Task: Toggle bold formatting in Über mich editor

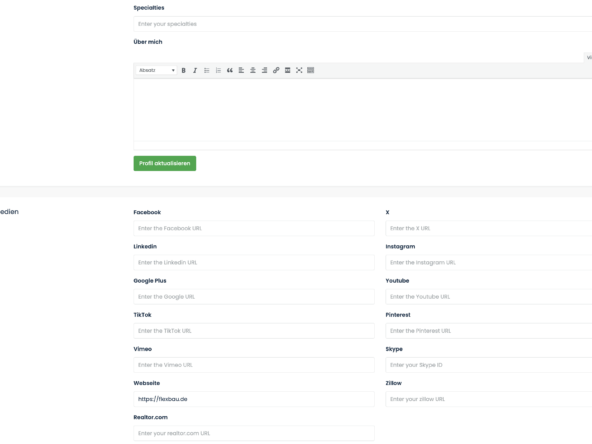Action: point(183,70)
